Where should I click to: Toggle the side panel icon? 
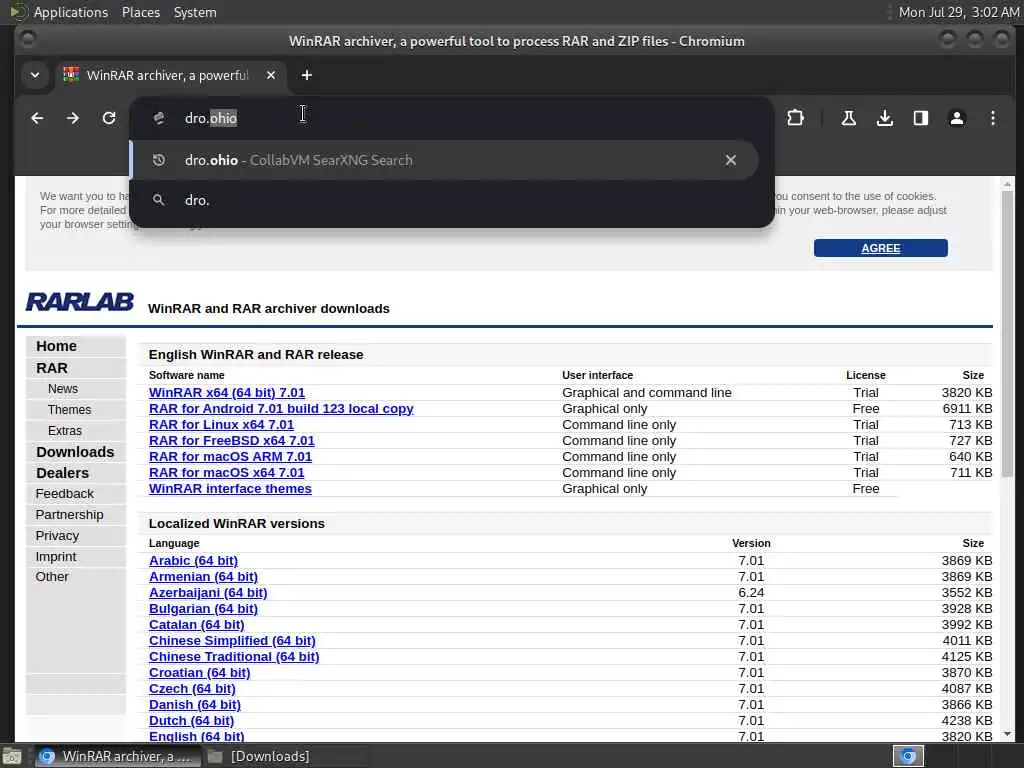click(921, 118)
